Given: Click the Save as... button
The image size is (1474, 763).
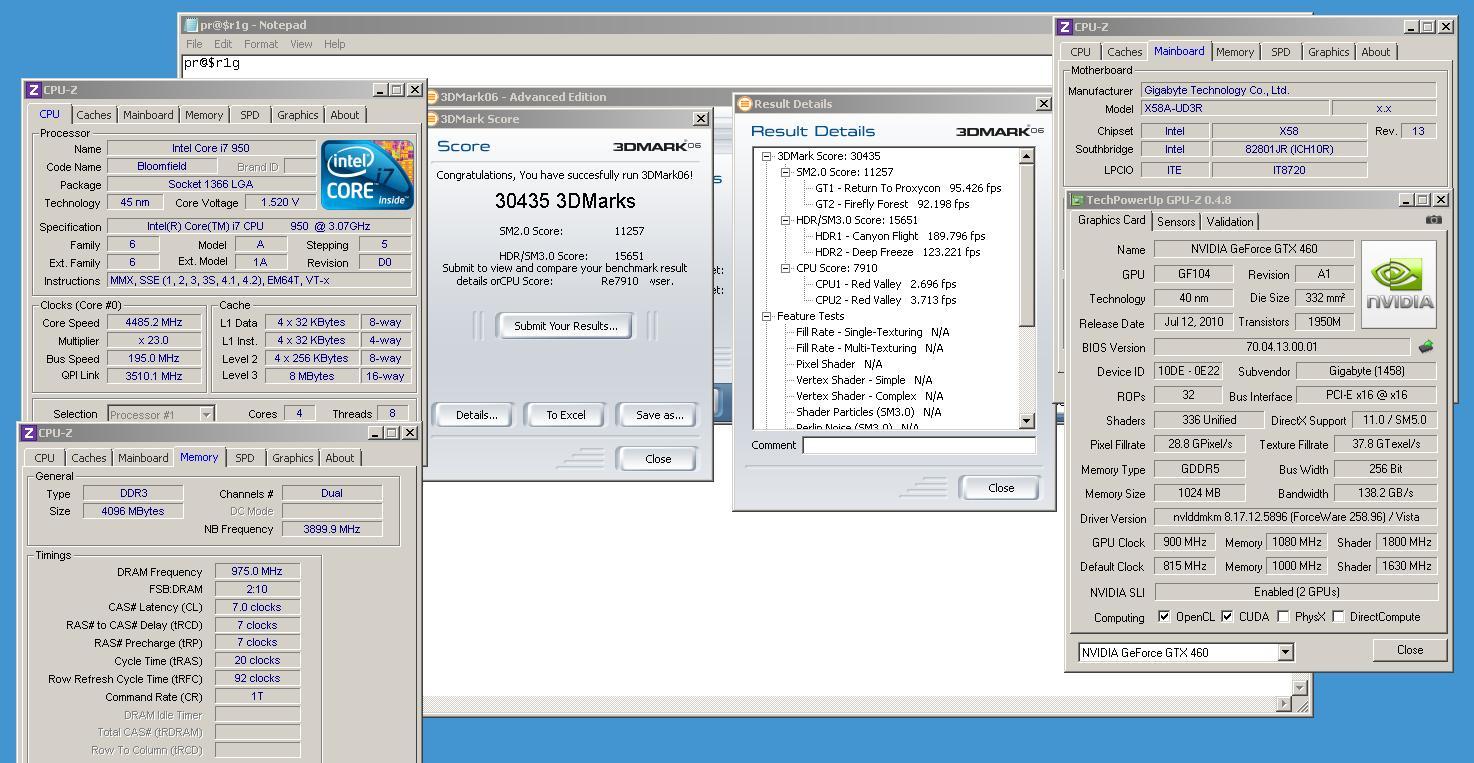Looking at the screenshot, I should (x=659, y=415).
